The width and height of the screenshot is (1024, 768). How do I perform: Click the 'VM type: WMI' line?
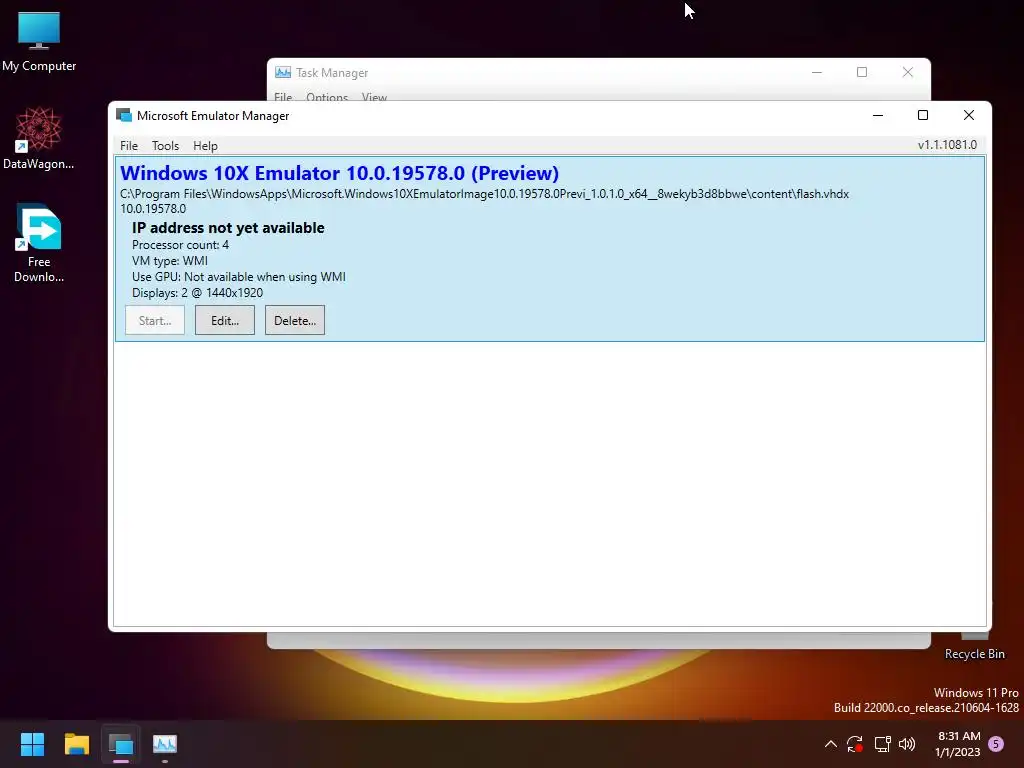click(170, 261)
